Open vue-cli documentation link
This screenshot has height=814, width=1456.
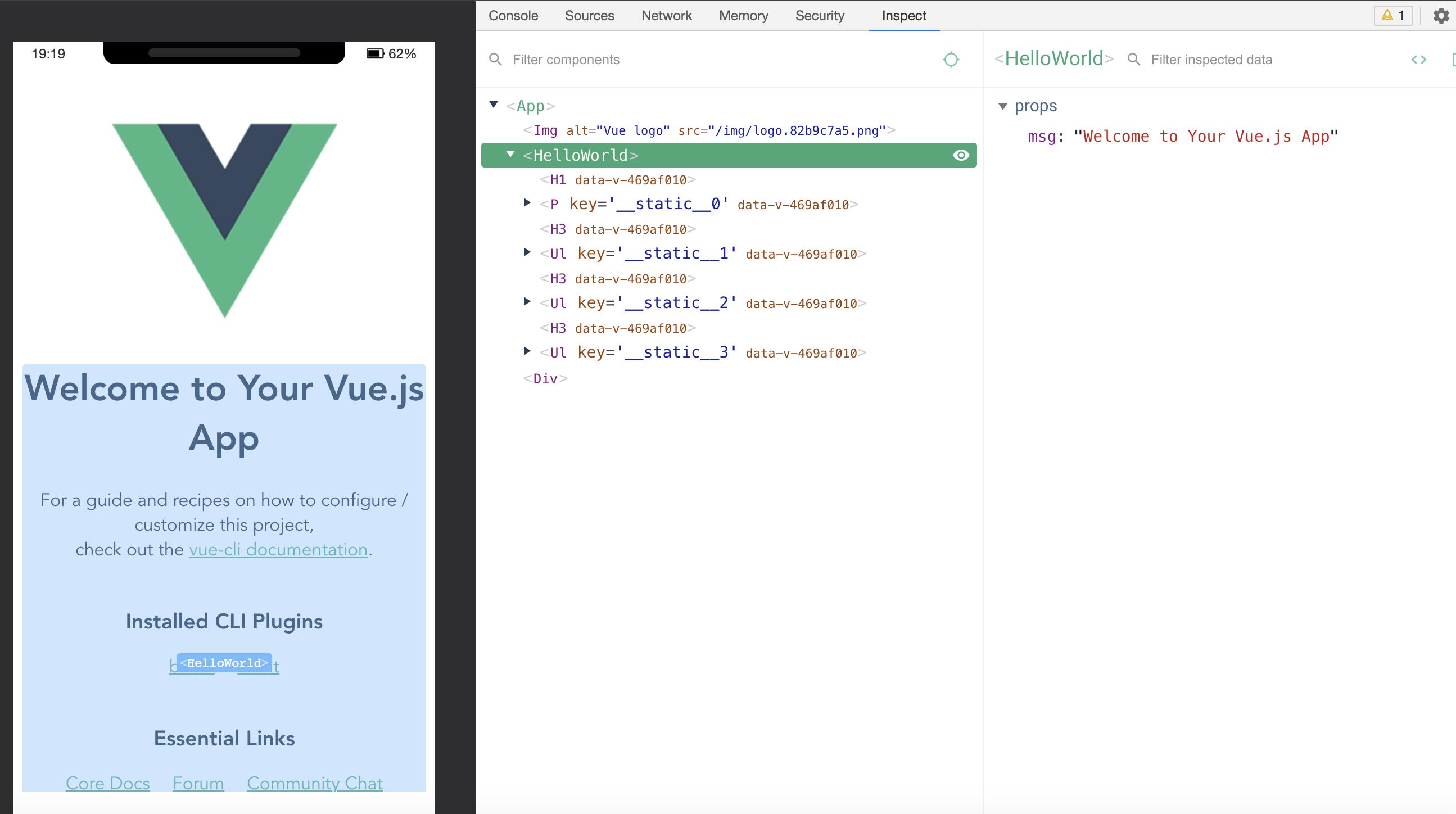pyautogui.click(x=279, y=549)
